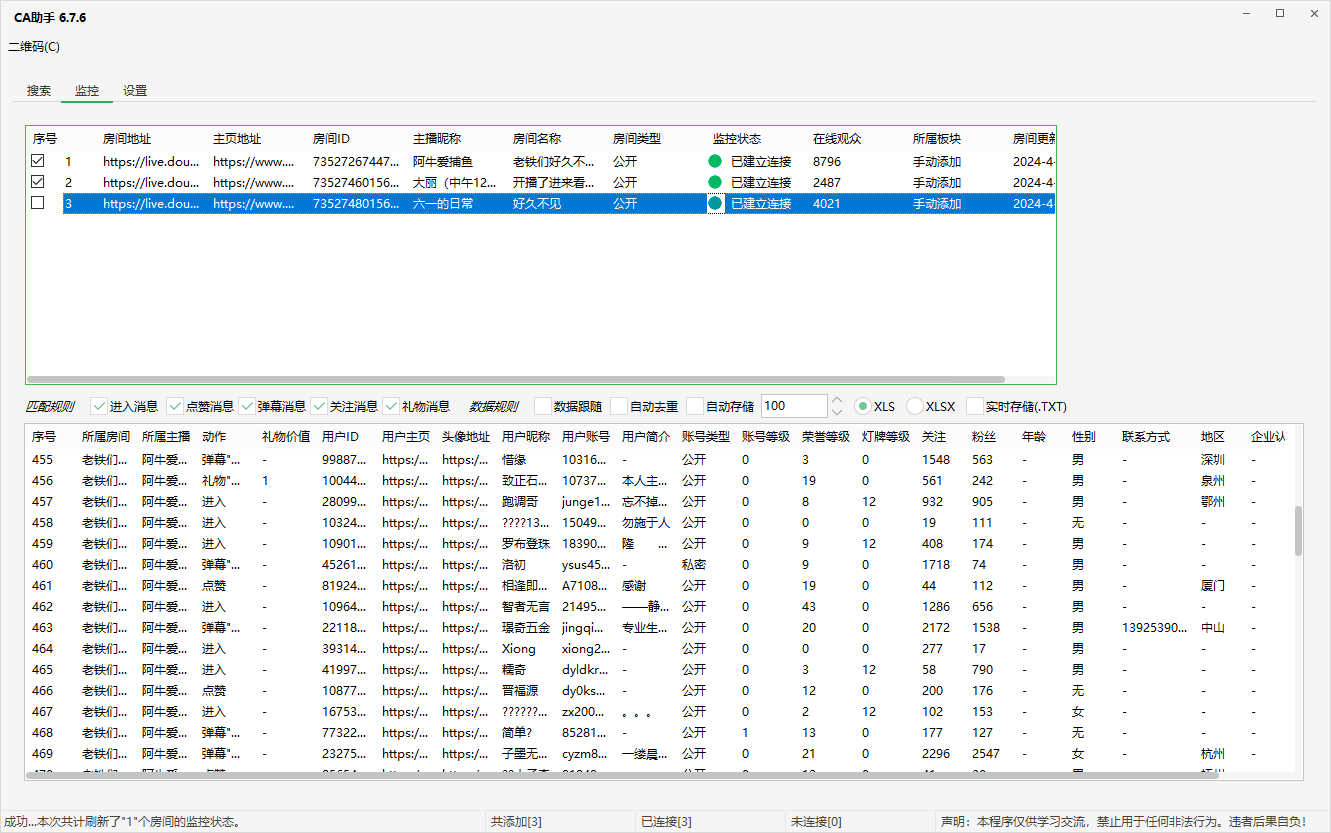Click the 监控状态 column header

click(x=737, y=139)
